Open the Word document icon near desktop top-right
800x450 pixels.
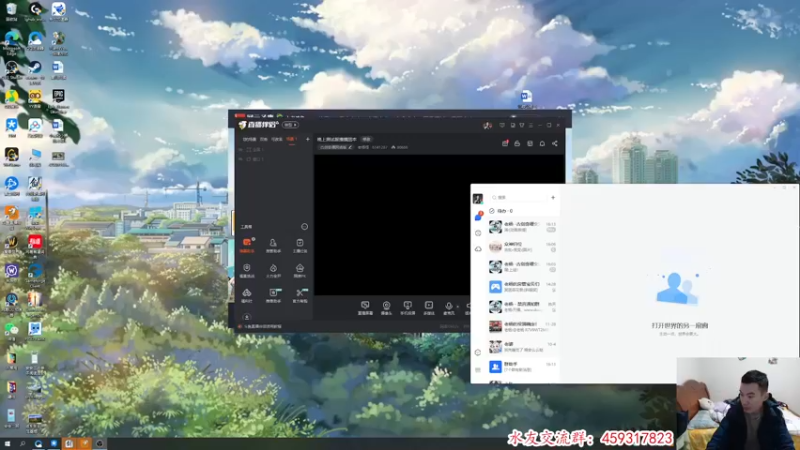526,98
